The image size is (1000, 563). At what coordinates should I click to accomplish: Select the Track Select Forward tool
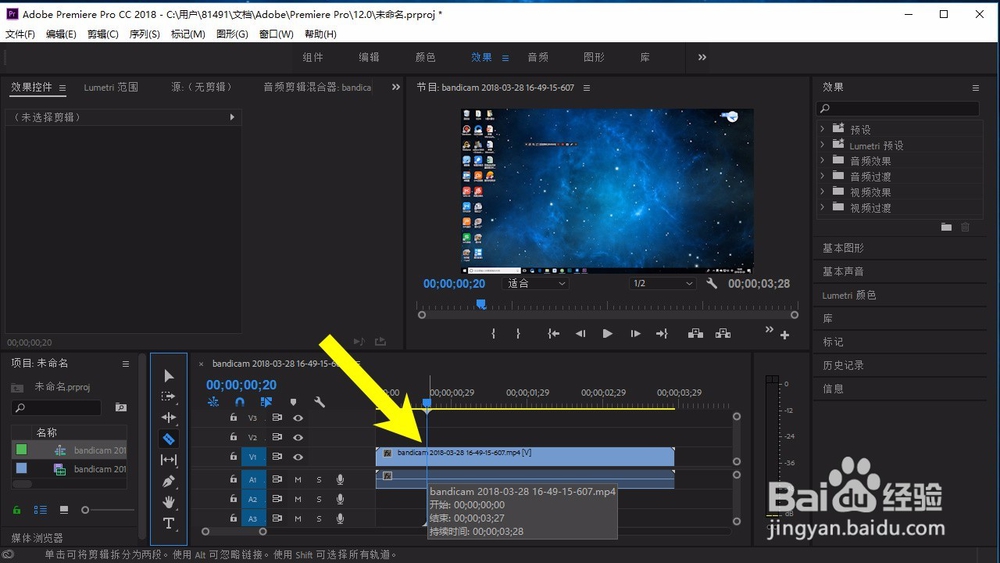click(168, 397)
